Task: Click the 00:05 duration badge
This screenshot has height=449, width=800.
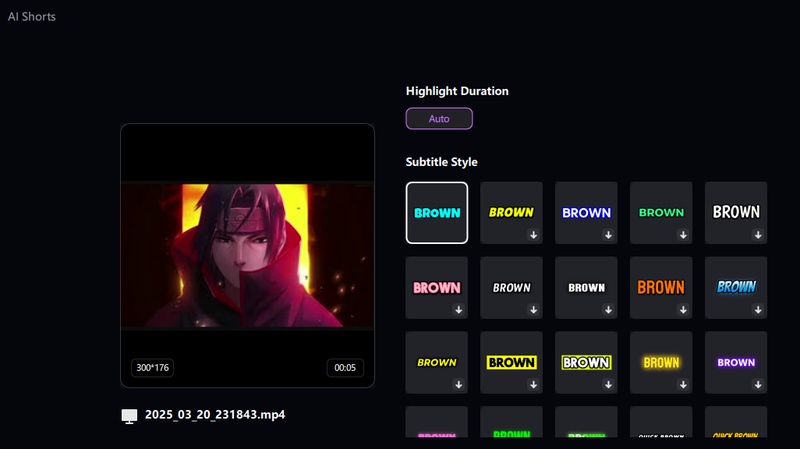Action: point(345,367)
